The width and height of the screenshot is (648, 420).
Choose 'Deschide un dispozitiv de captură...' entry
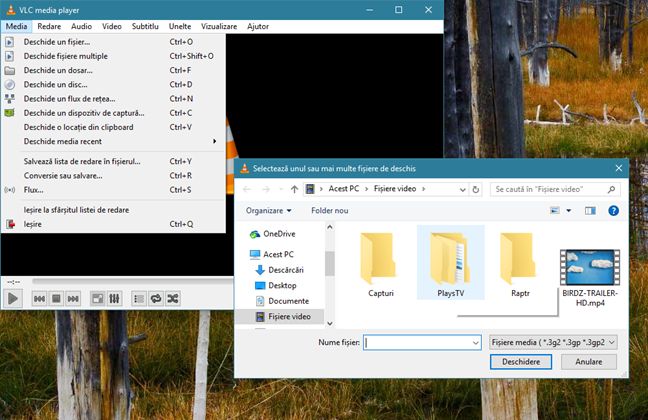pyautogui.click(x=113, y=113)
